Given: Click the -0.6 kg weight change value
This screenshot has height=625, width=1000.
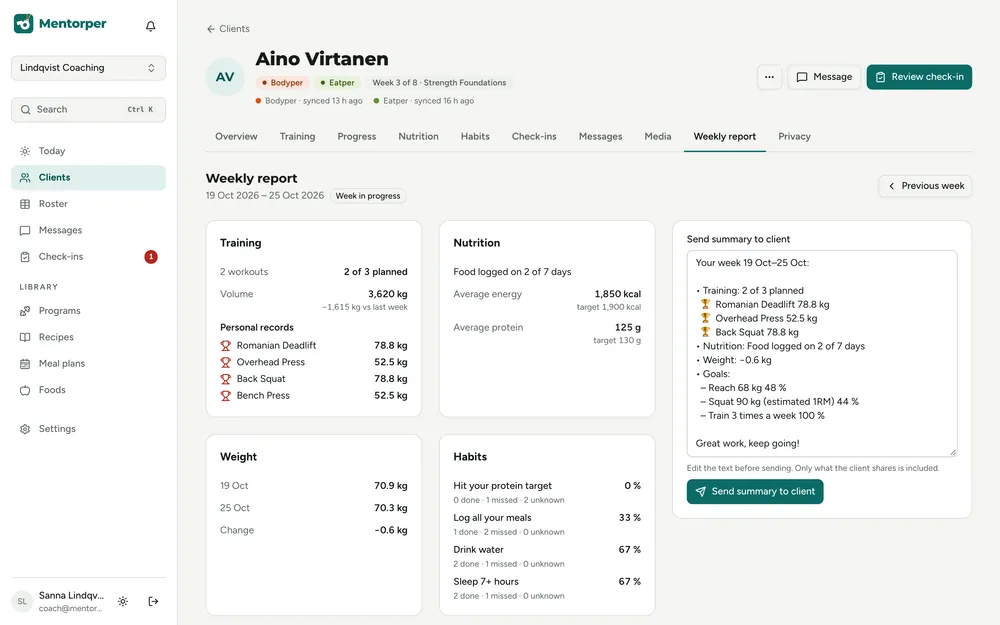Looking at the screenshot, I should 391,530.
